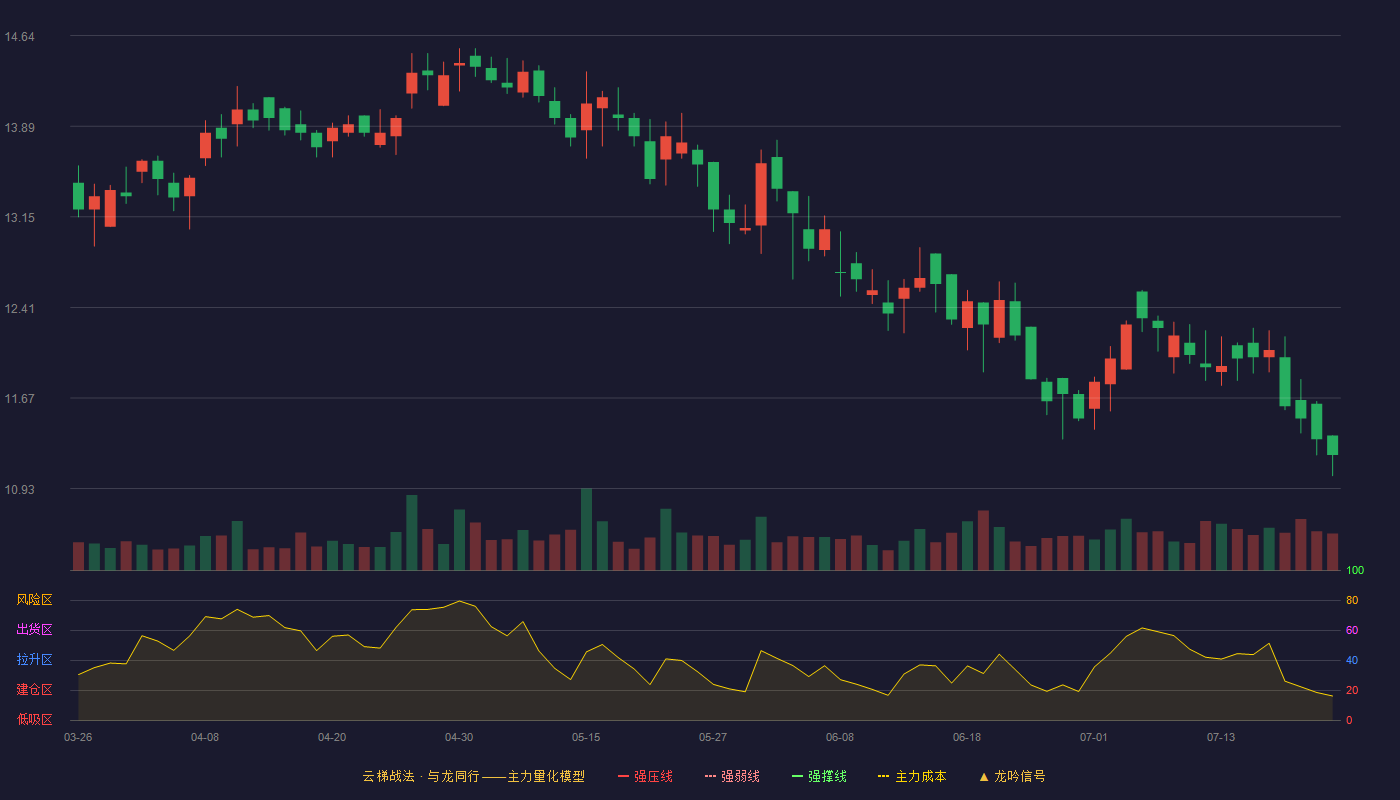Click the 龙吟信号 triangle legend icon
This screenshot has height=800, width=1400.
[984, 776]
